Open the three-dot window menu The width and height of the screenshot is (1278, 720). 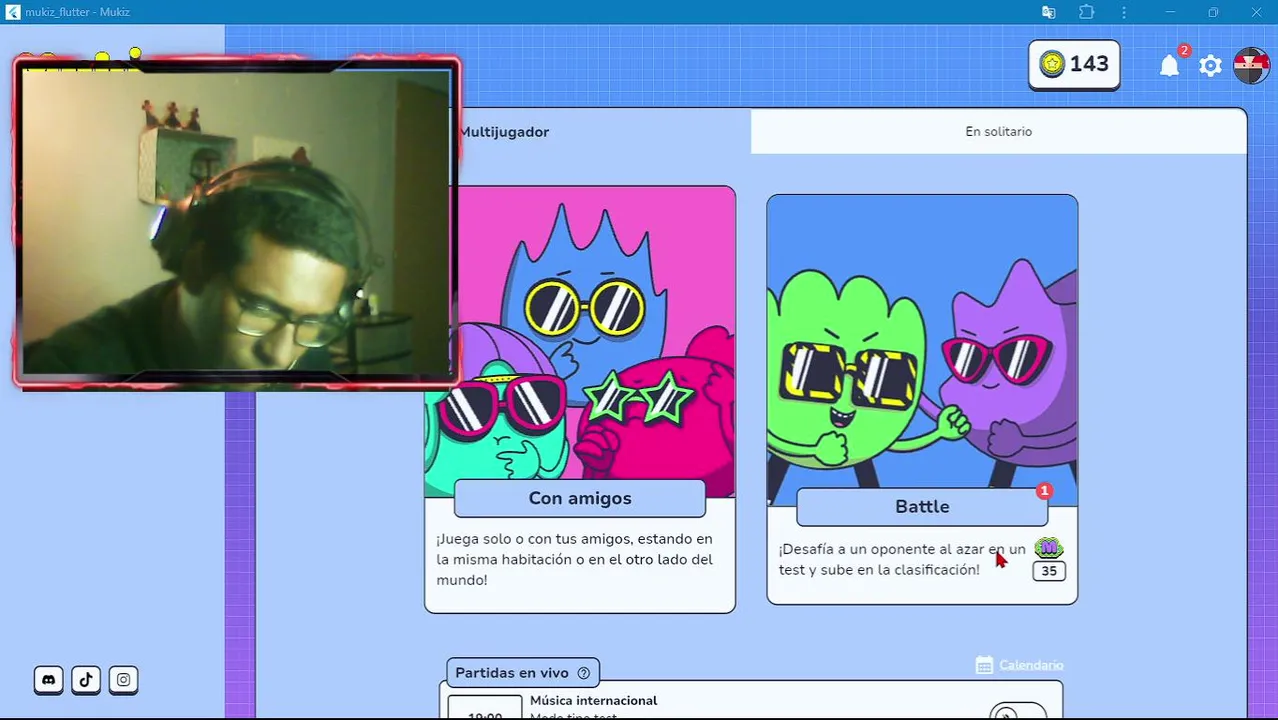coord(1124,12)
